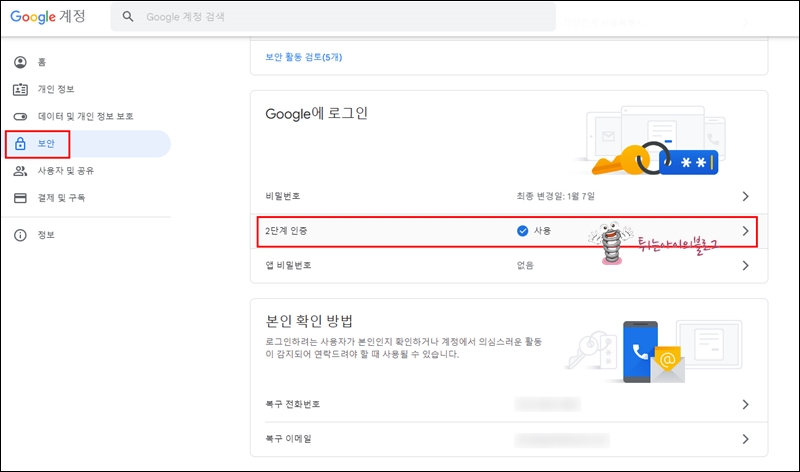Click the 결제 및 구독 card icon
Screen dimensions: 800x472
click(x=20, y=198)
